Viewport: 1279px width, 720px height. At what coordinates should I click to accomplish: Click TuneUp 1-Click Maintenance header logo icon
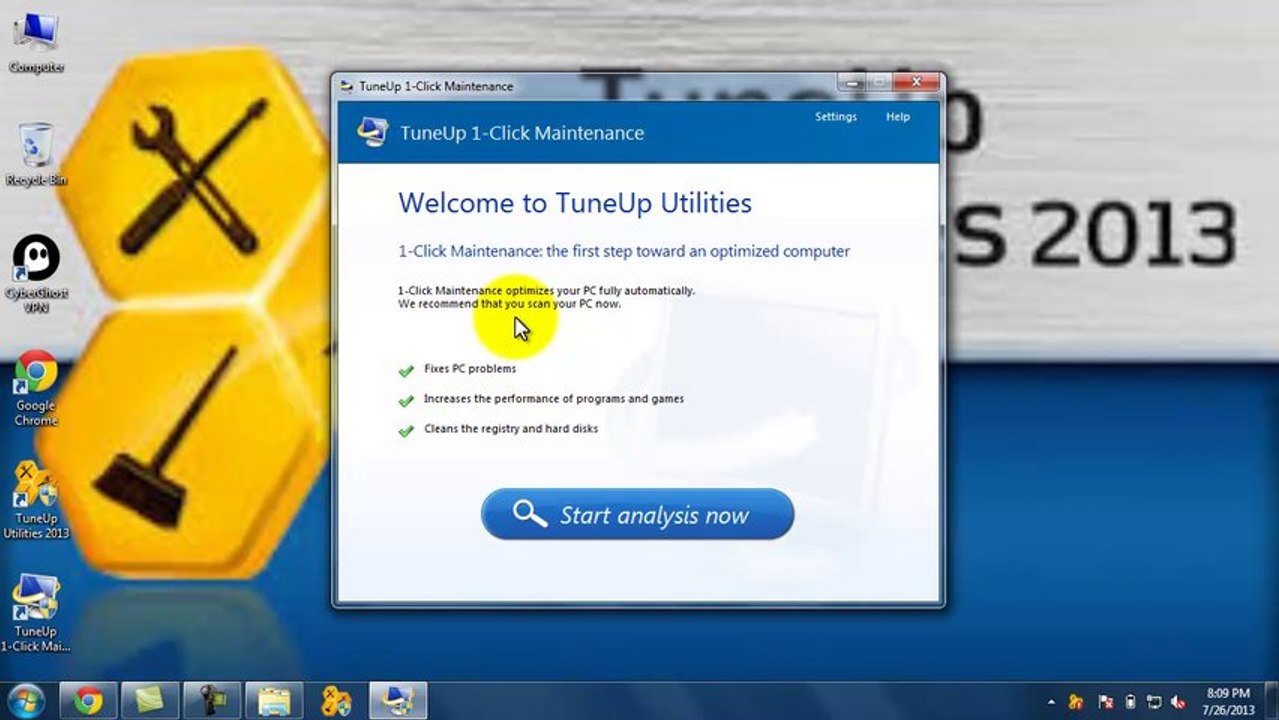(373, 132)
